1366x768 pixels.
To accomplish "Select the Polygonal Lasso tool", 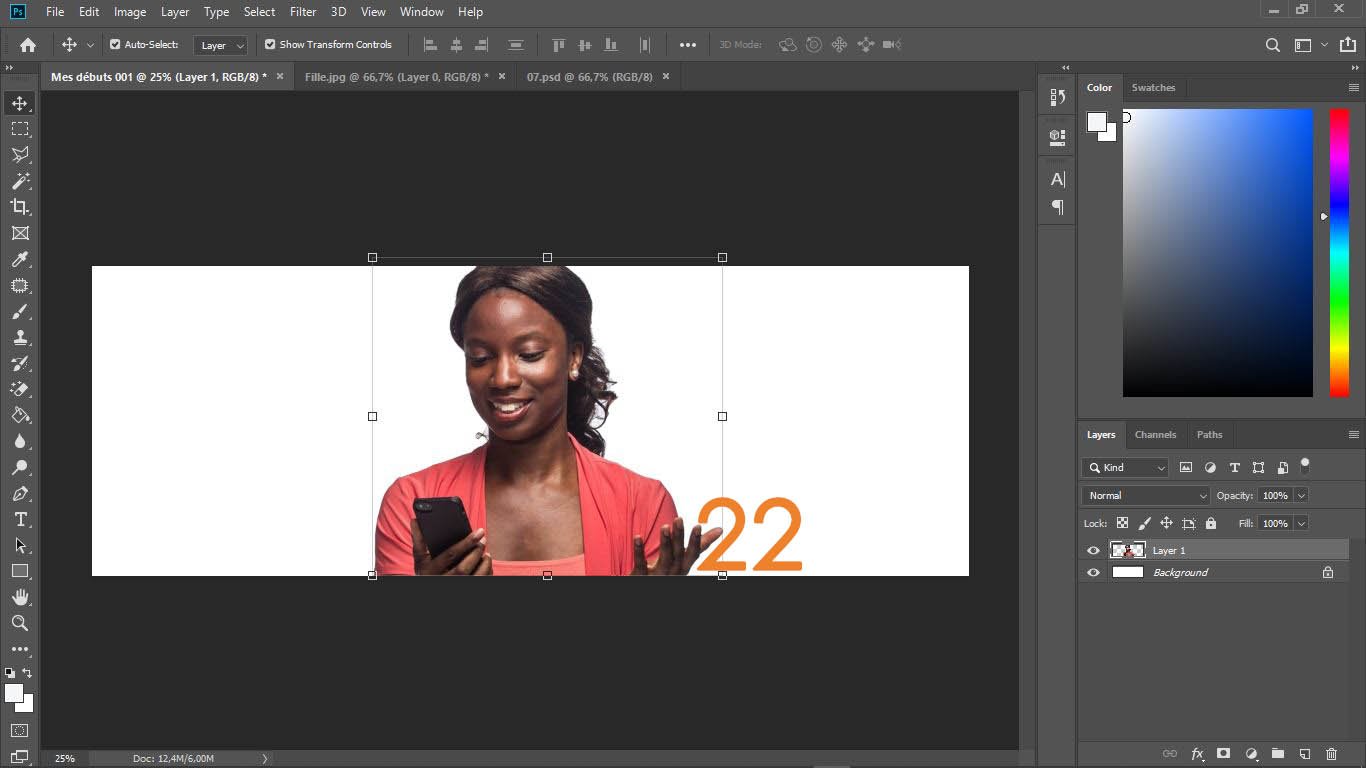I will click(20, 155).
